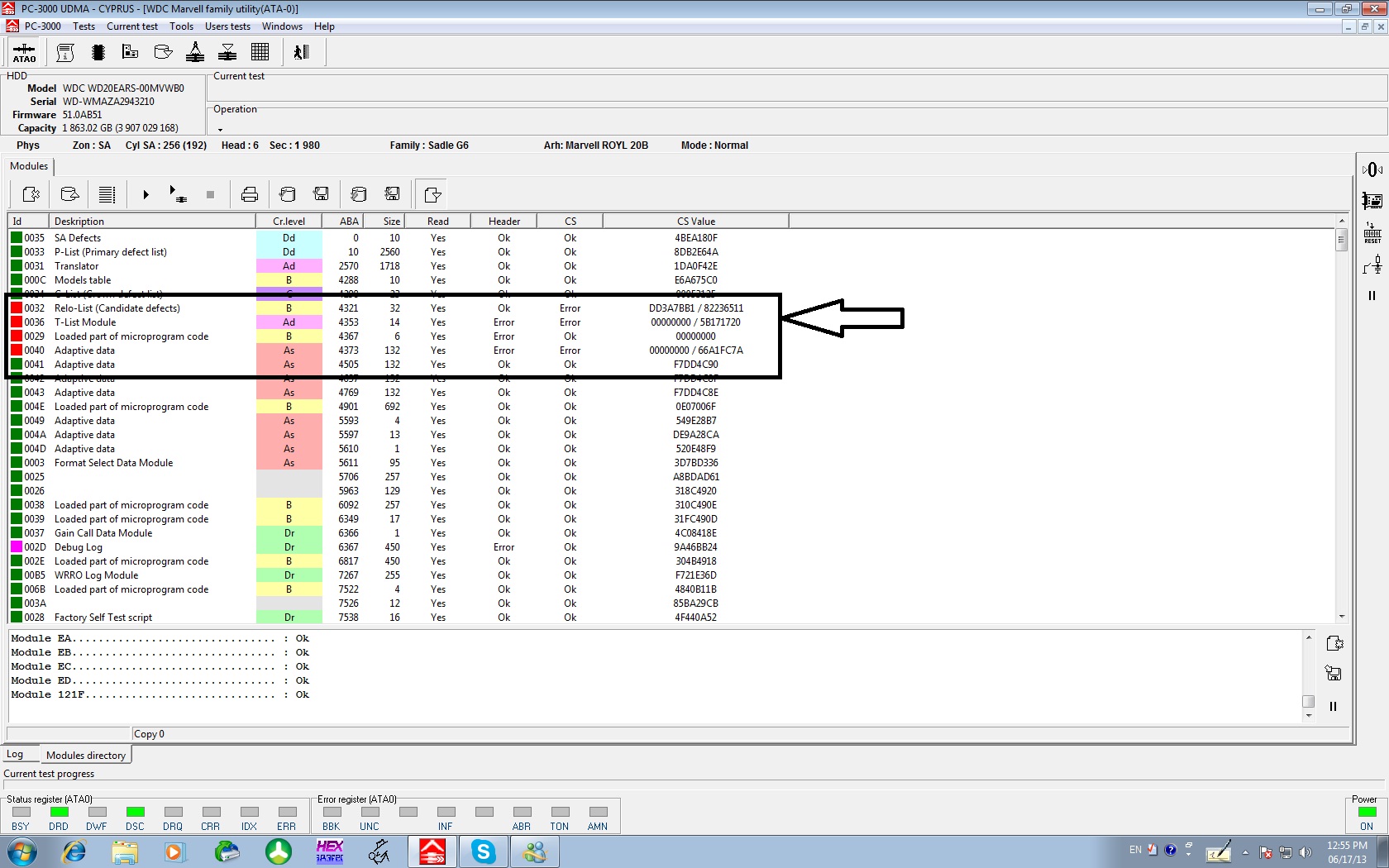Select the Modules tab
The image size is (1389, 868).
[29, 166]
